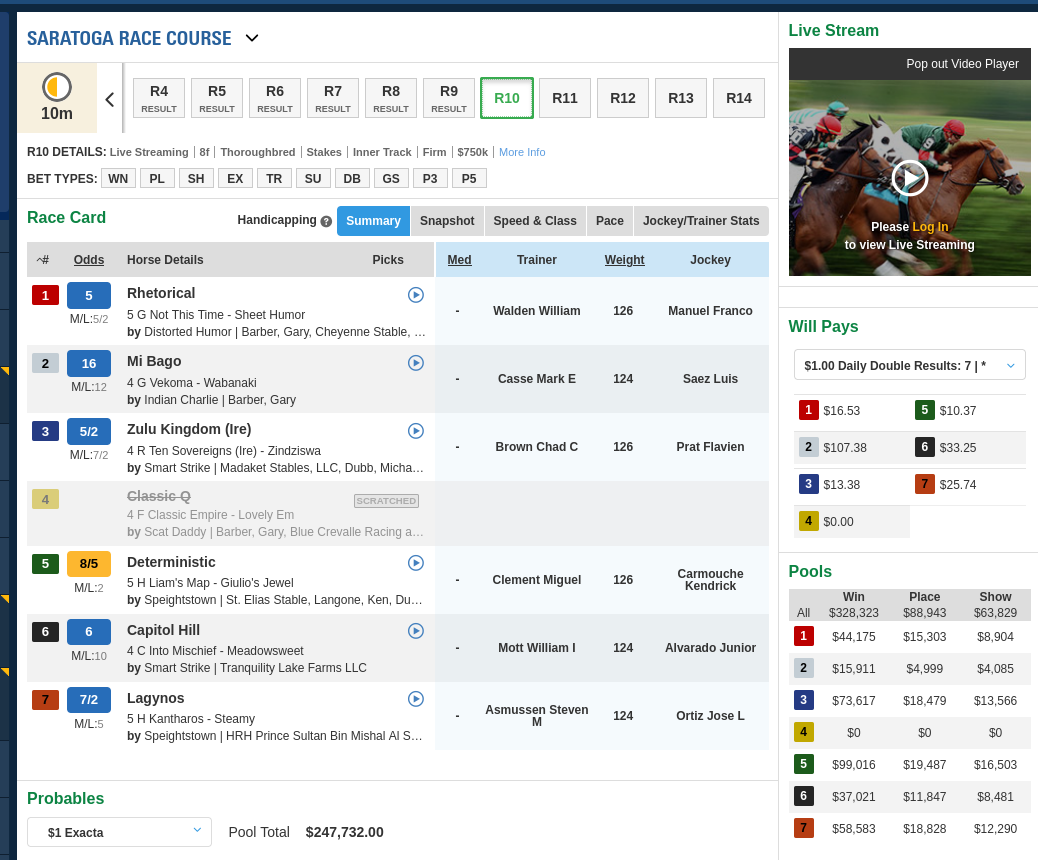Image resolution: width=1038 pixels, height=860 pixels.
Task: Expand the Saratoga Race Course track selector
Action: tap(252, 38)
